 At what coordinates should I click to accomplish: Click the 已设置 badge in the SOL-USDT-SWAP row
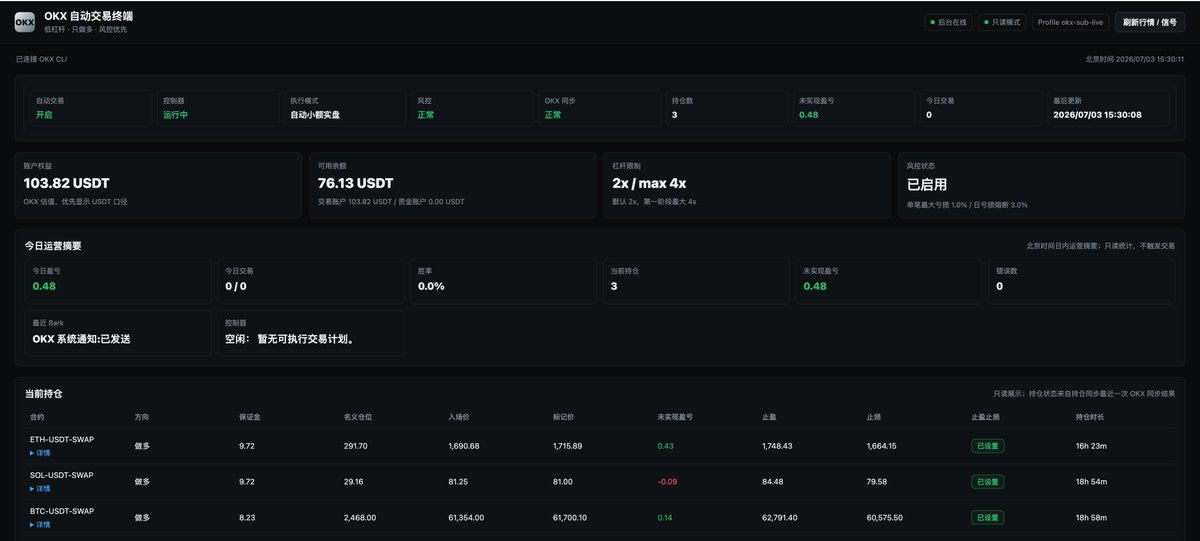[987, 481]
